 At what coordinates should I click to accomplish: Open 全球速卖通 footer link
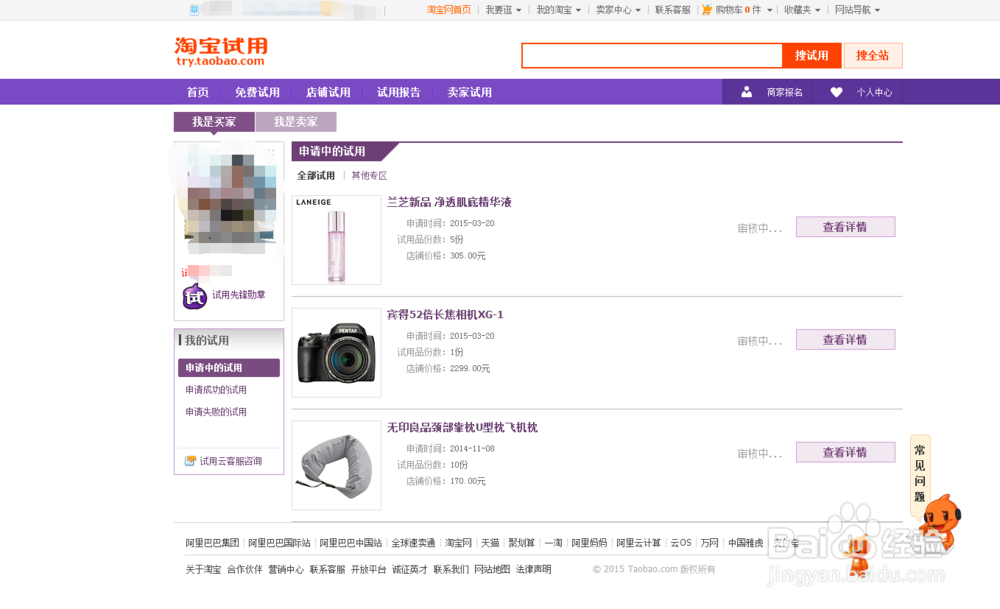click(413, 543)
